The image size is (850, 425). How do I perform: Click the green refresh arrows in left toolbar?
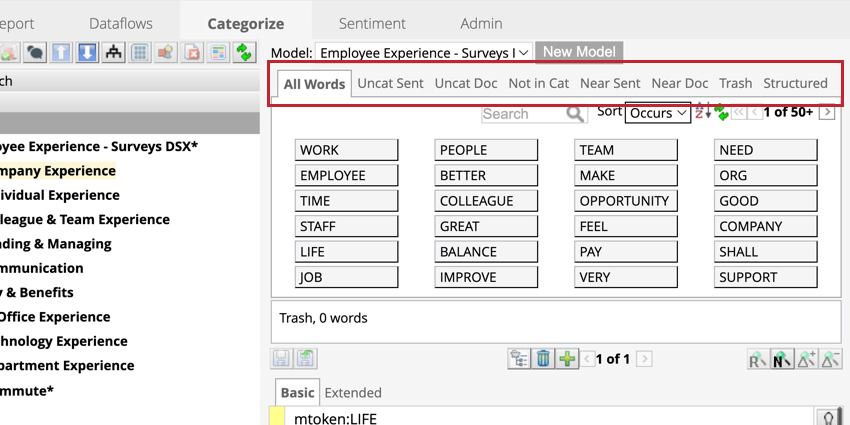(x=244, y=53)
